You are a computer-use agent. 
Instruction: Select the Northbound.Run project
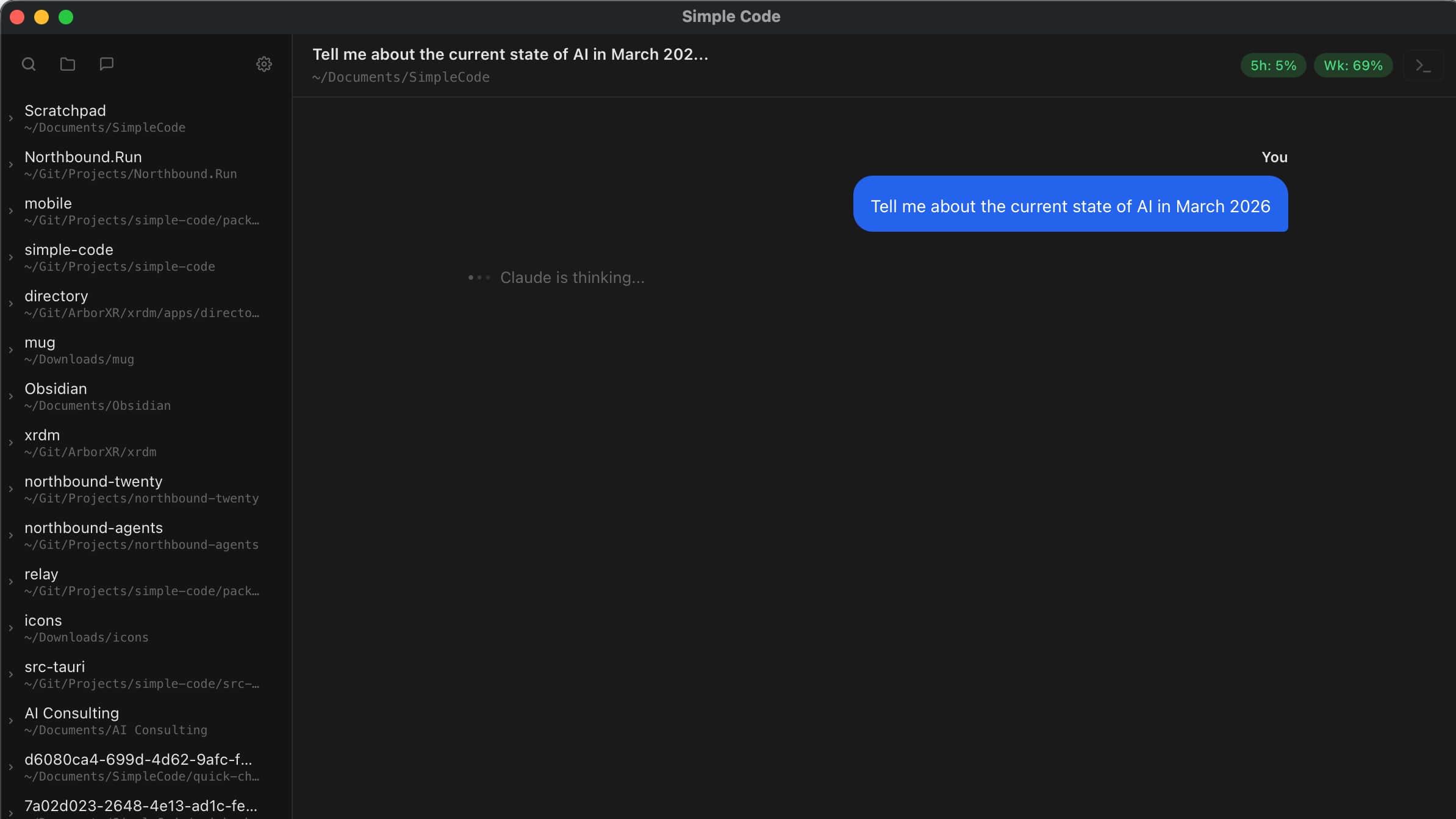[x=146, y=165]
